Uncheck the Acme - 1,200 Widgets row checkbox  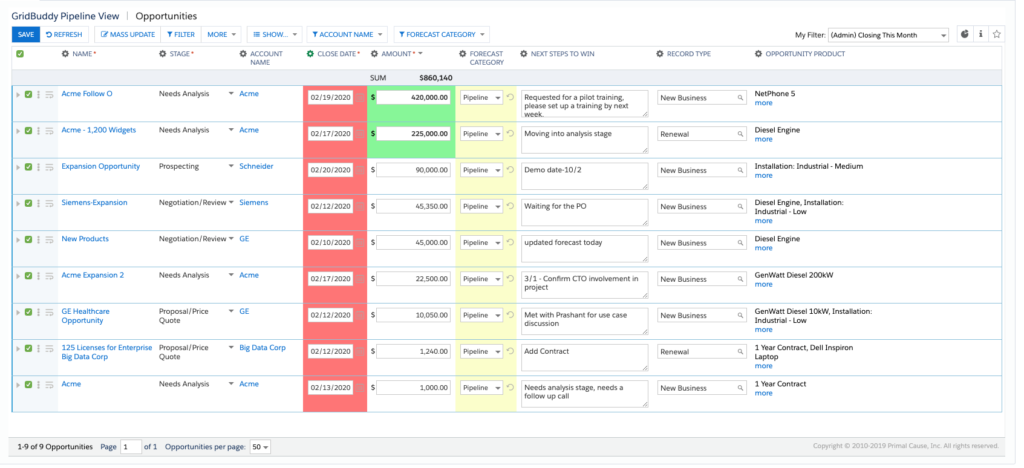[x=28, y=131]
